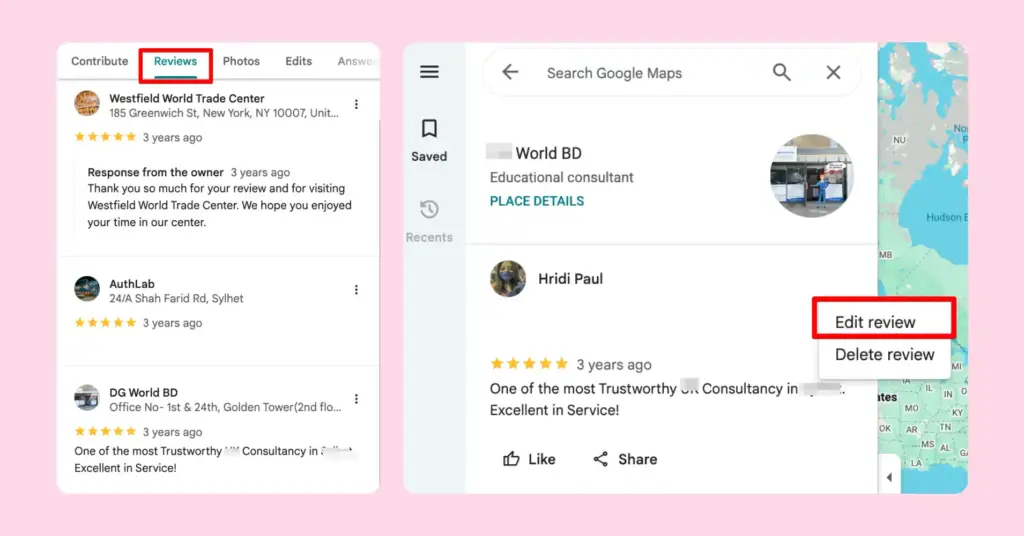Like the review with thumbs-up button

tap(529, 459)
